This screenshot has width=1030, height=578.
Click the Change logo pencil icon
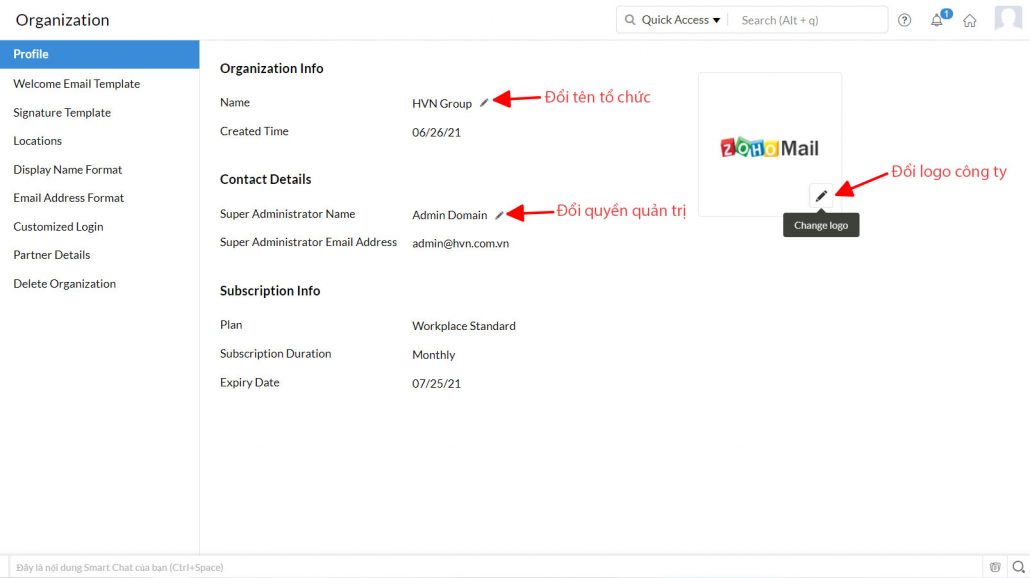[x=821, y=196]
